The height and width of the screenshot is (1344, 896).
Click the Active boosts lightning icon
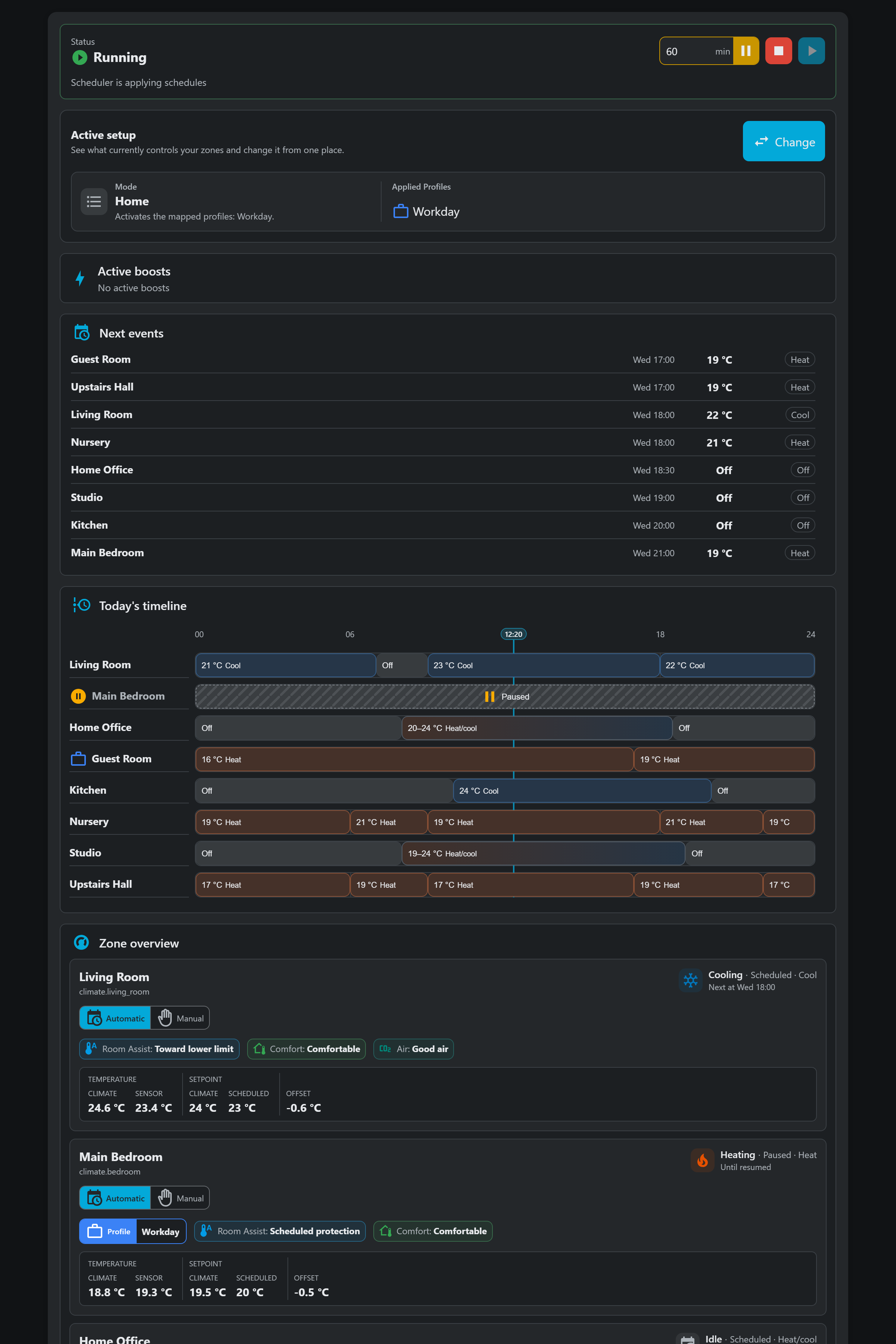coord(80,278)
